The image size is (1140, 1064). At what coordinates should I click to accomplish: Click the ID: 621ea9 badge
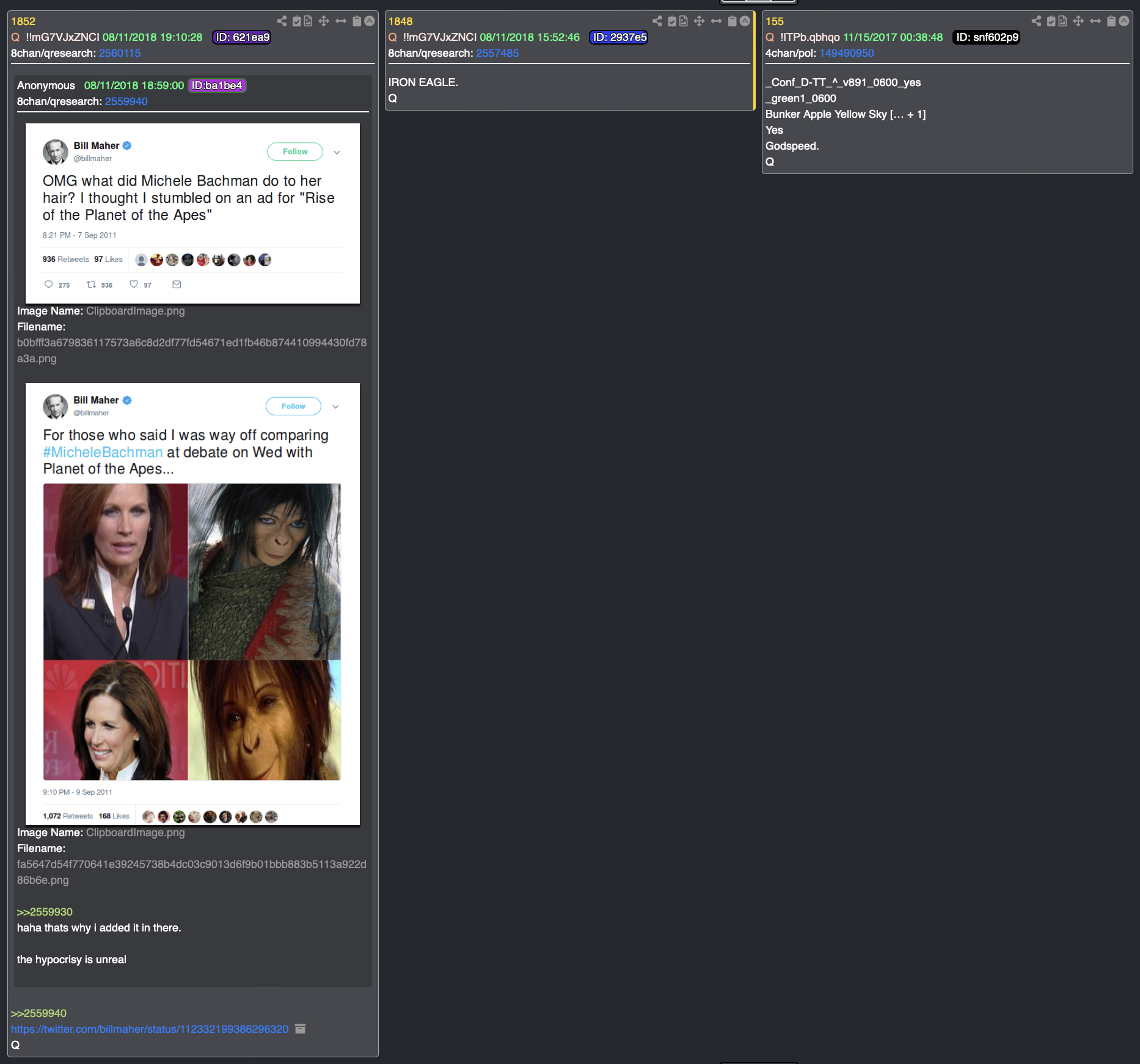click(242, 37)
